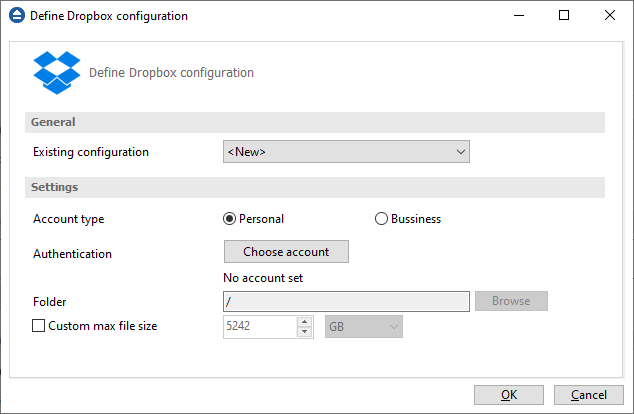This screenshot has width=634, height=414.
Task: Close the Define Dropbox configuration window
Action: coord(610,15)
